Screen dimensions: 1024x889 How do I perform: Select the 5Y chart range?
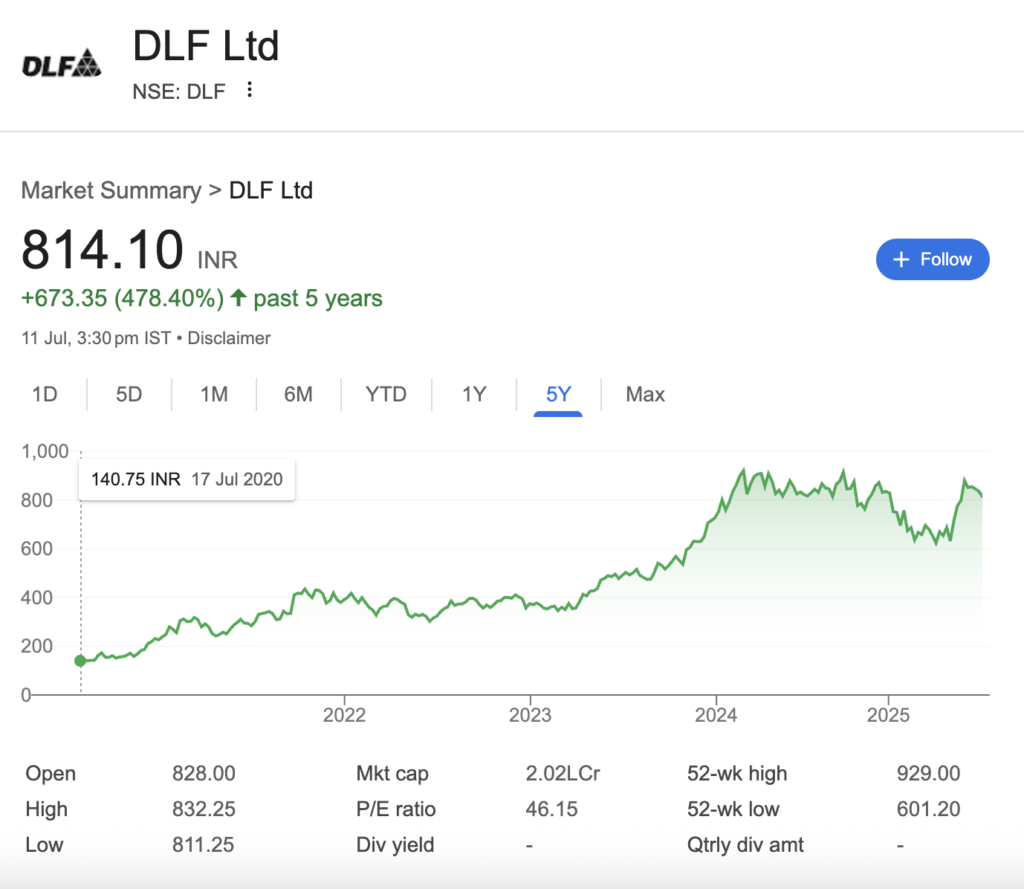click(558, 395)
